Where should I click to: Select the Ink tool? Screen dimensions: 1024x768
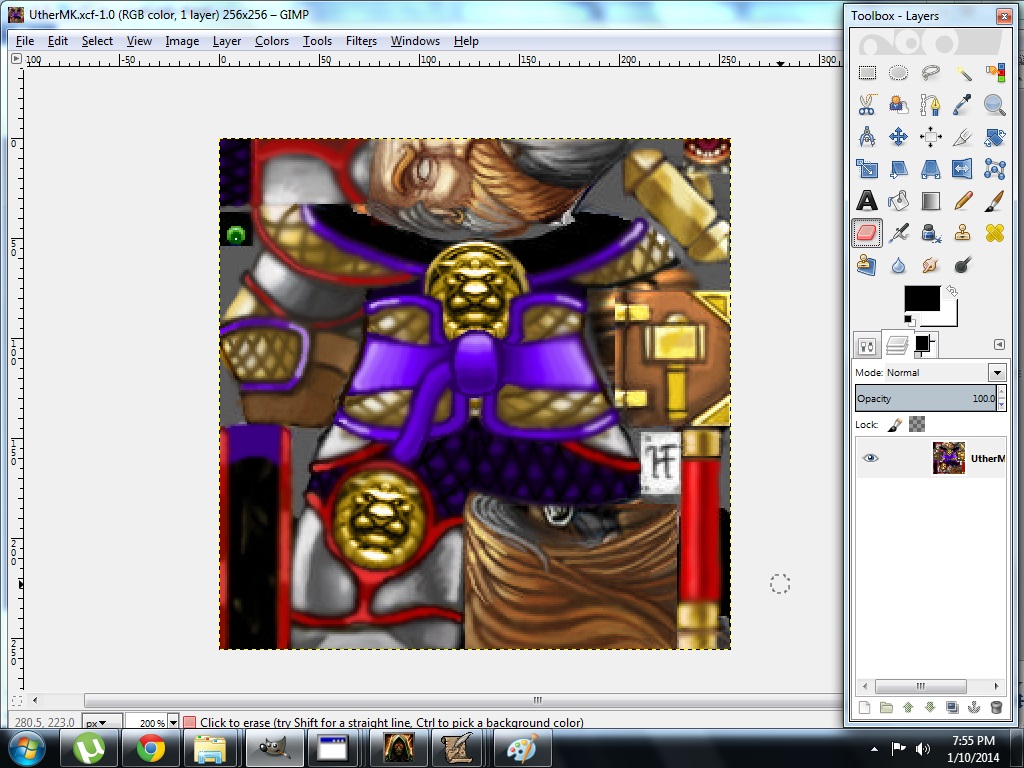931,232
